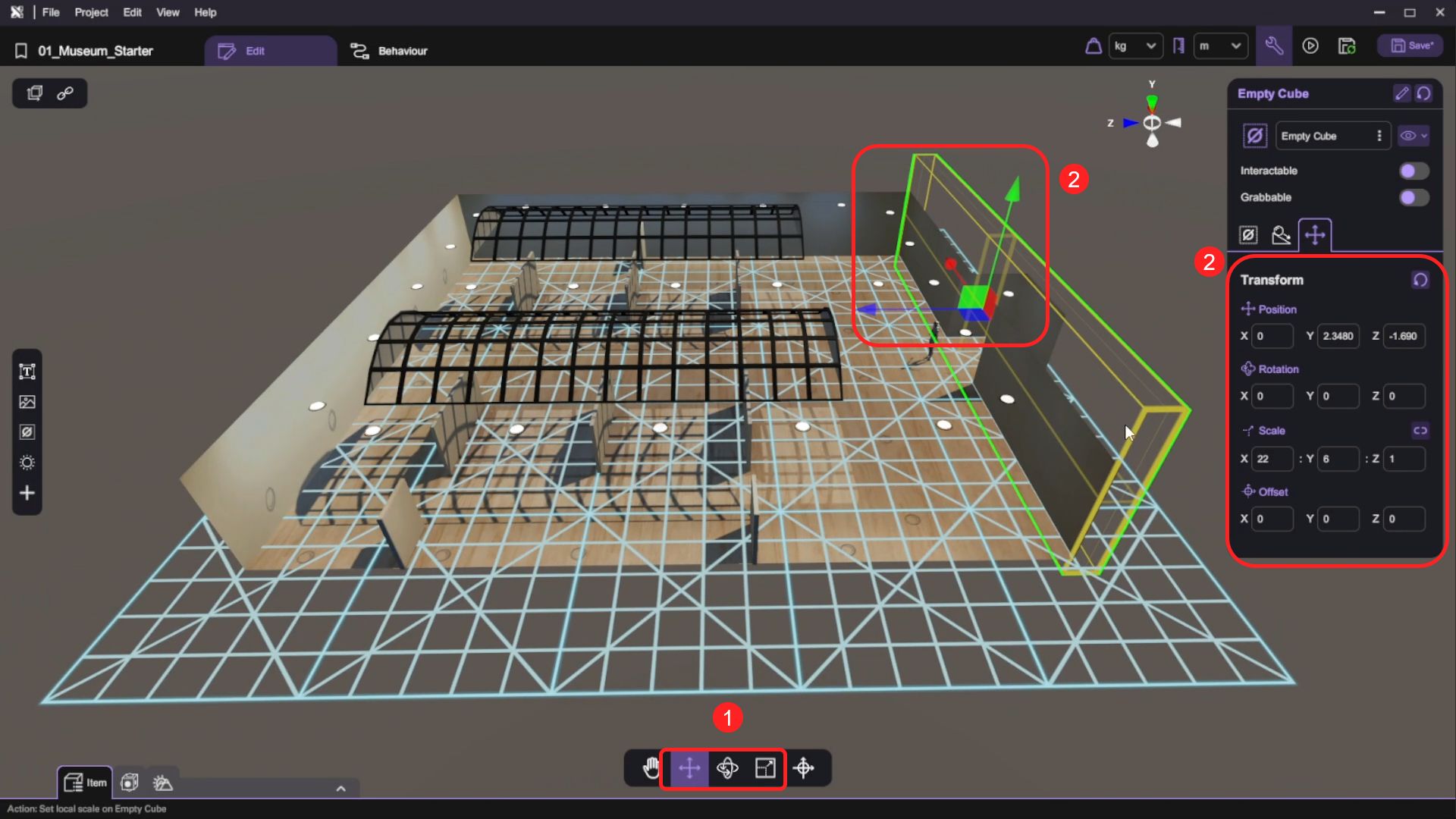This screenshot has width=1456, height=819.
Task: Toggle the Interactable switch
Action: (x=1414, y=171)
